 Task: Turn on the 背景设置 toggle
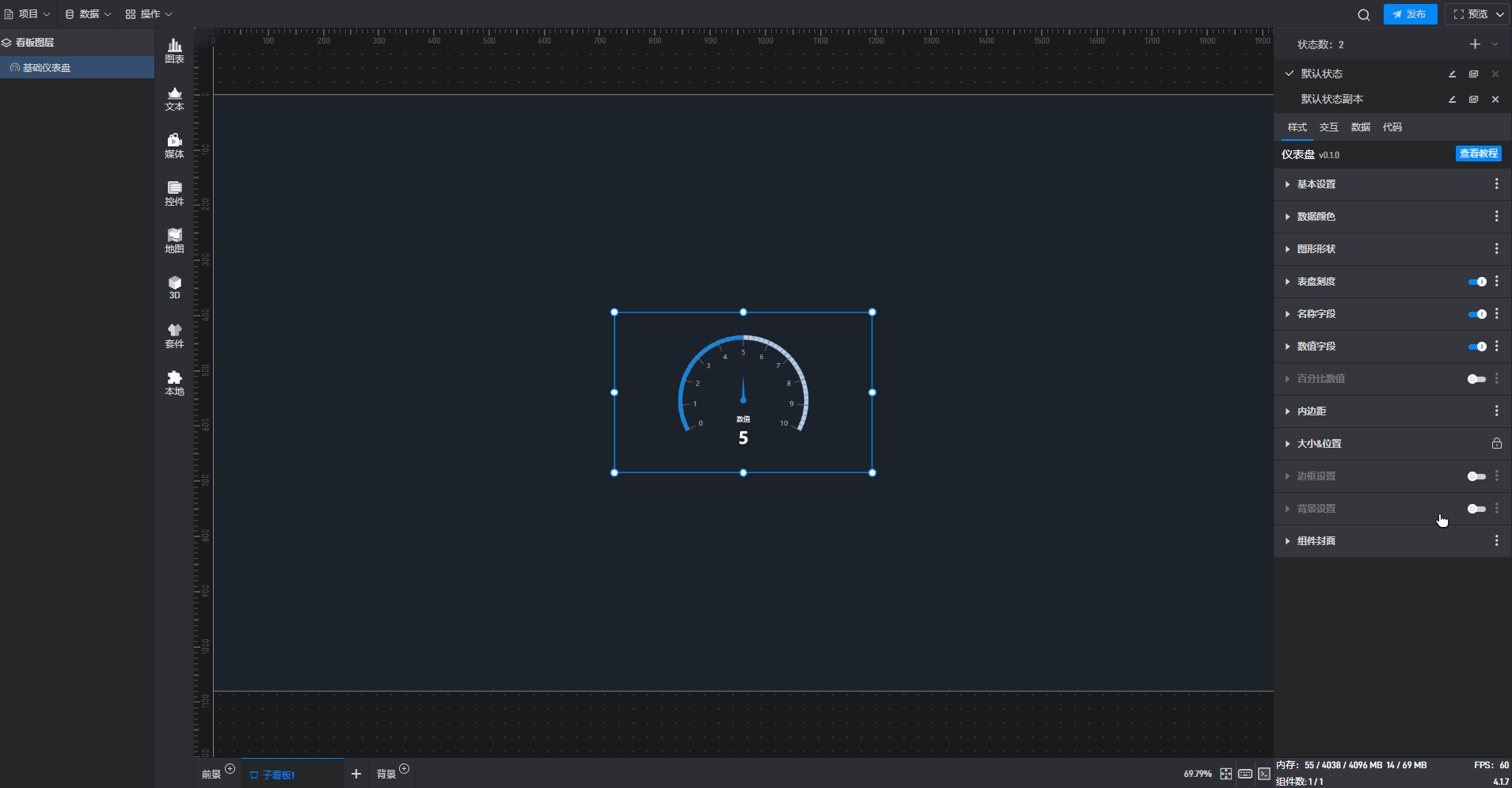pos(1476,509)
